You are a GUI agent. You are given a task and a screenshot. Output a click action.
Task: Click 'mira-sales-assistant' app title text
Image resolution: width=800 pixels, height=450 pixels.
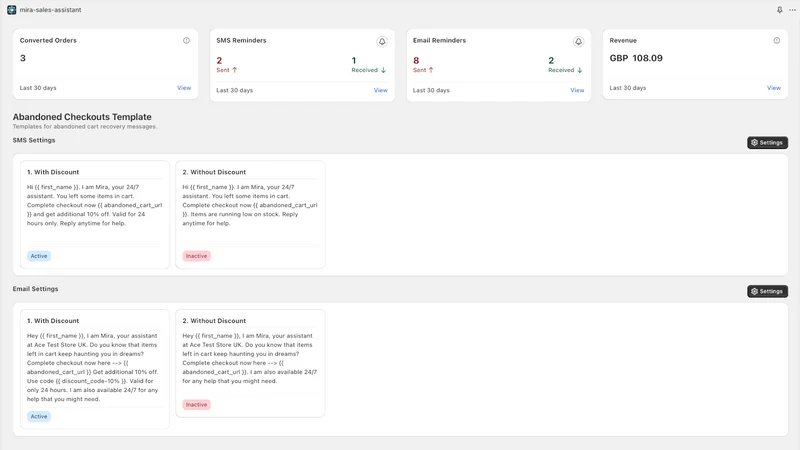(51, 10)
